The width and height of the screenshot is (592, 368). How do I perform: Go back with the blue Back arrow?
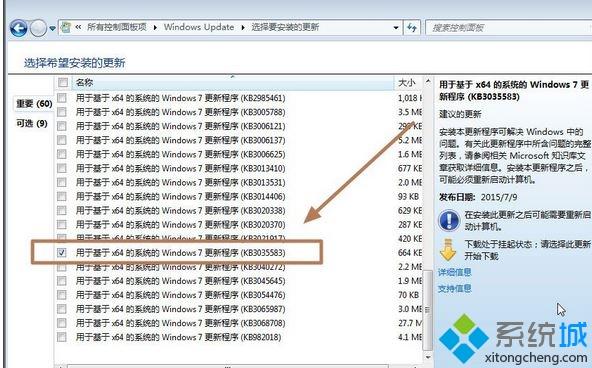pyautogui.click(x=18, y=28)
